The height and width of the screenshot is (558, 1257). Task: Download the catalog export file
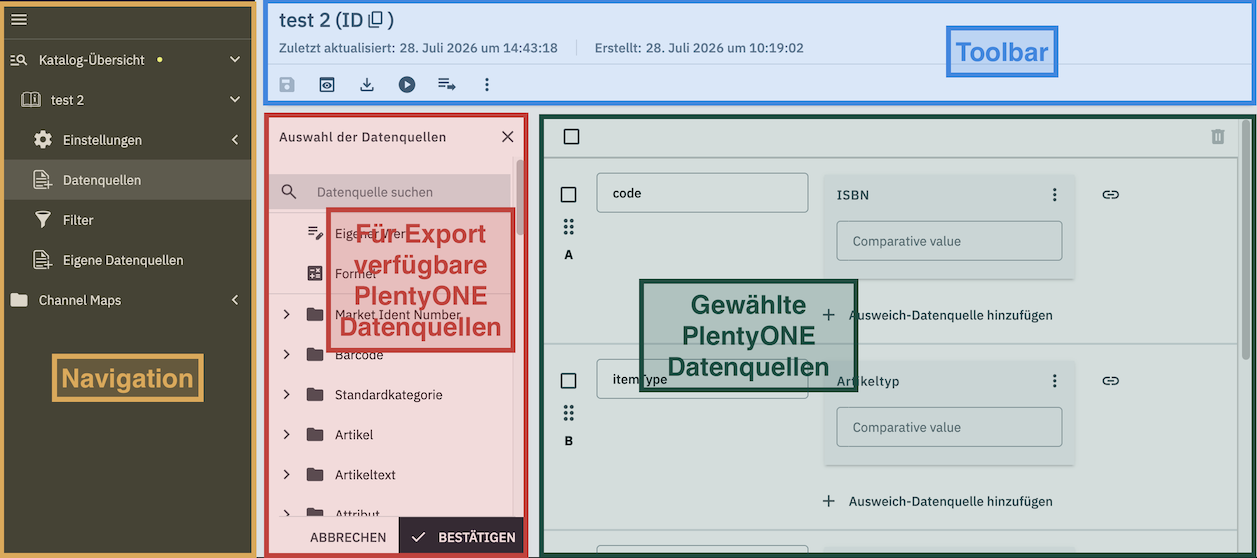click(367, 85)
